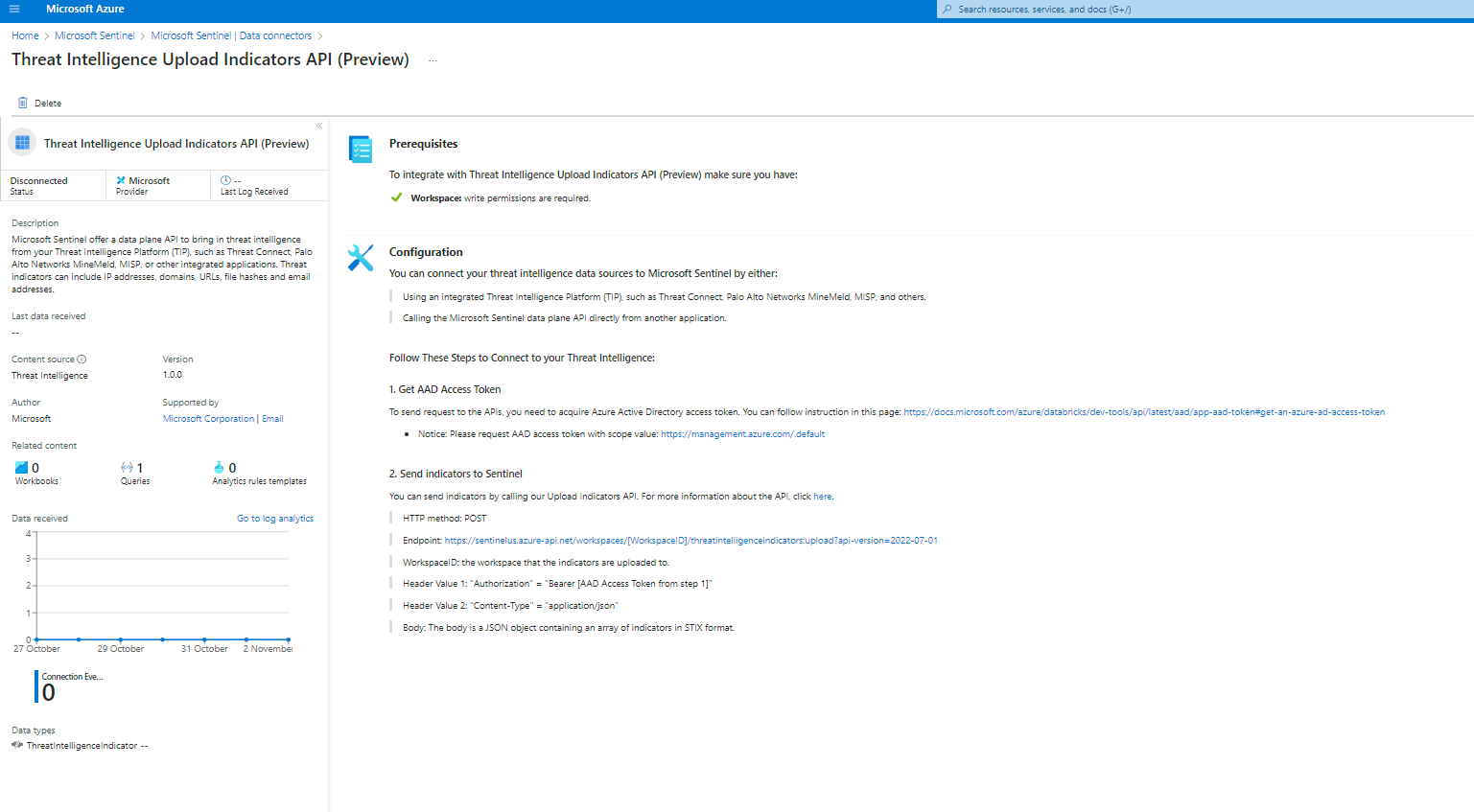
Task: Click the ThreatIntelligenceIndicator data type icon
Action: coord(17,745)
